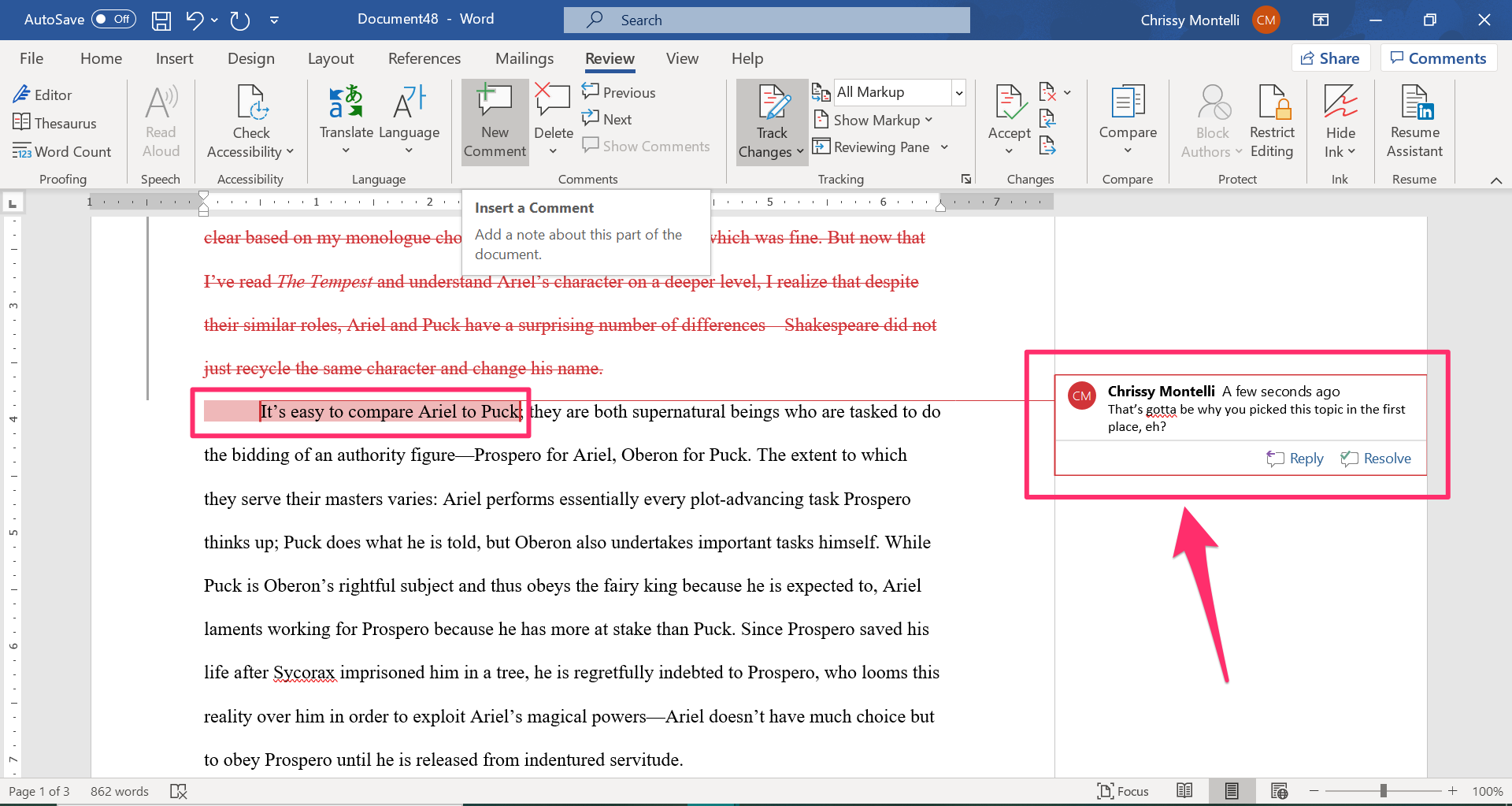The height and width of the screenshot is (806, 1512).
Task: Switch to Focus mode
Action: pyautogui.click(x=1122, y=790)
